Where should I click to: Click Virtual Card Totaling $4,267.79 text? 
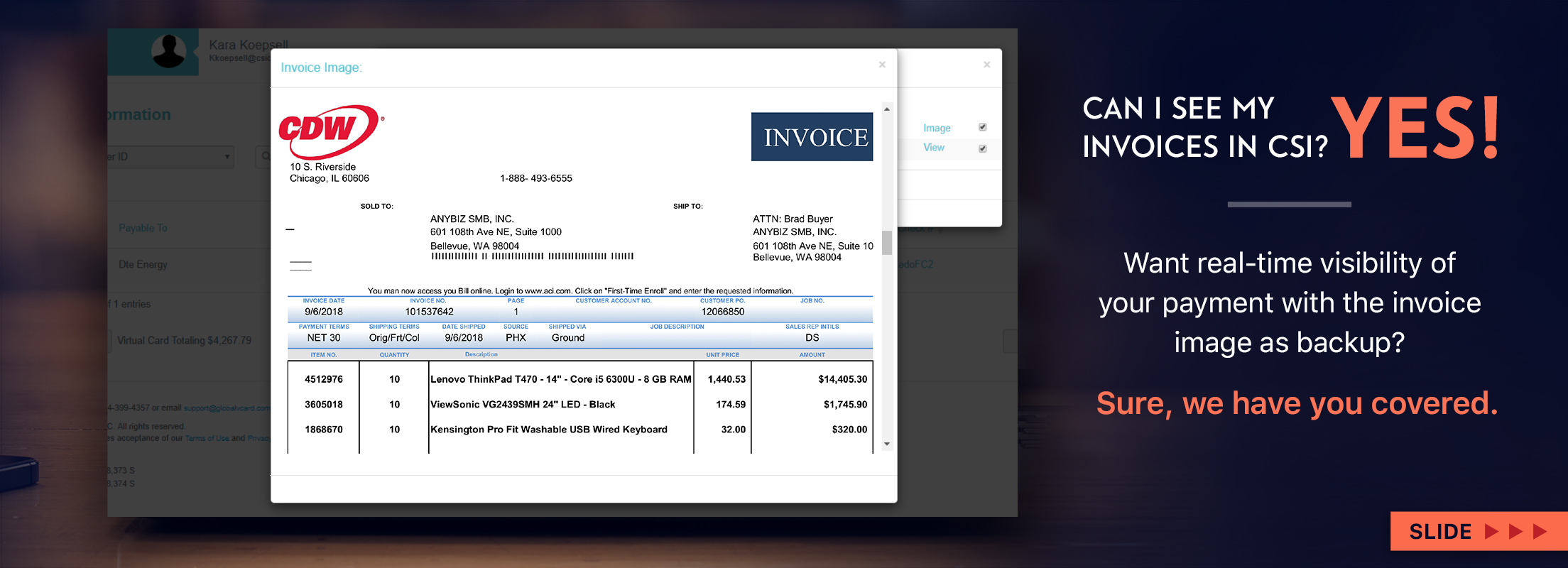coord(184,340)
